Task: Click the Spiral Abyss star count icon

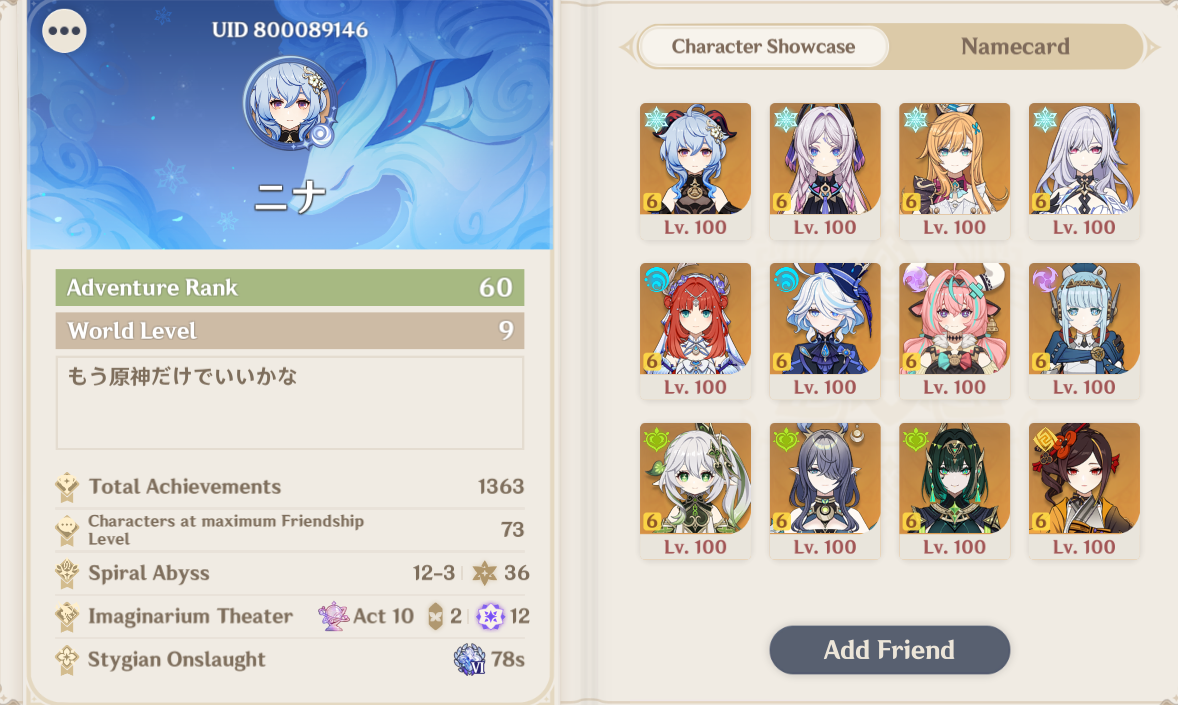Action: [x=485, y=573]
